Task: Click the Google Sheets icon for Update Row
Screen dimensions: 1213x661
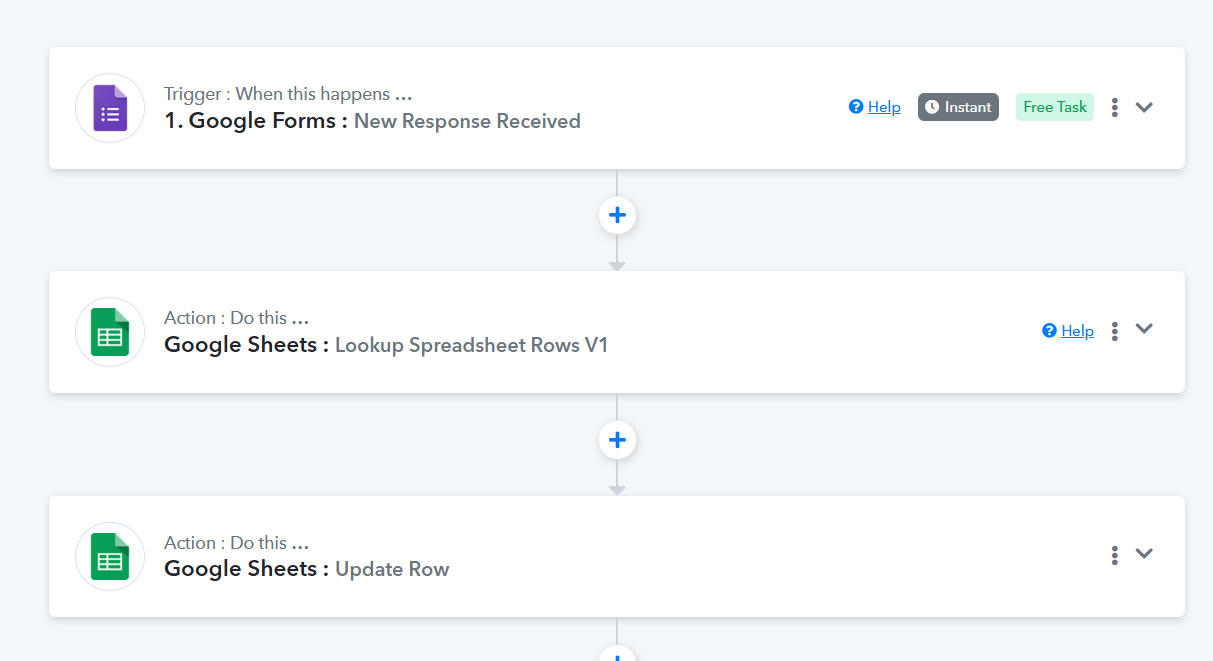Action: (110, 557)
